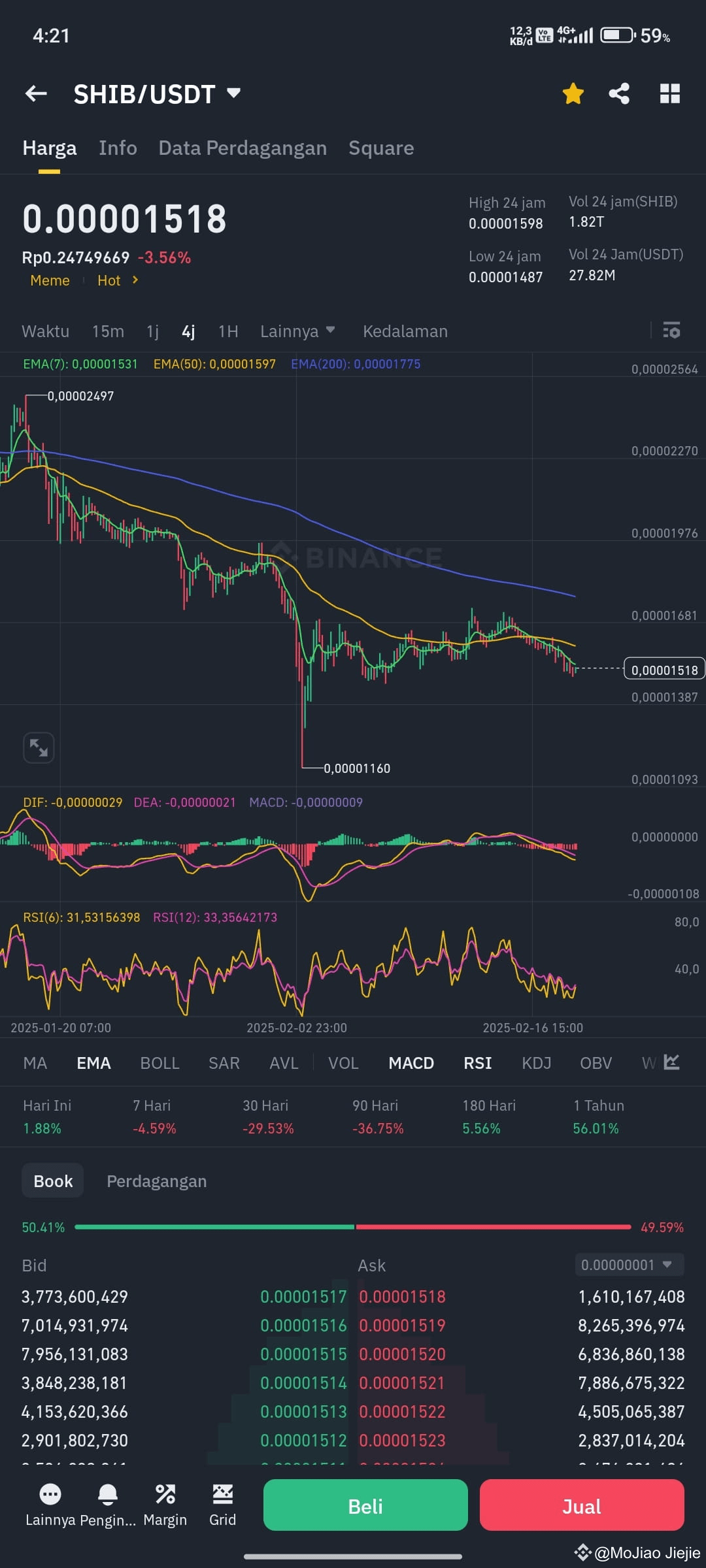
Task: Toggle the favorite star icon
Action: coord(573,93)
